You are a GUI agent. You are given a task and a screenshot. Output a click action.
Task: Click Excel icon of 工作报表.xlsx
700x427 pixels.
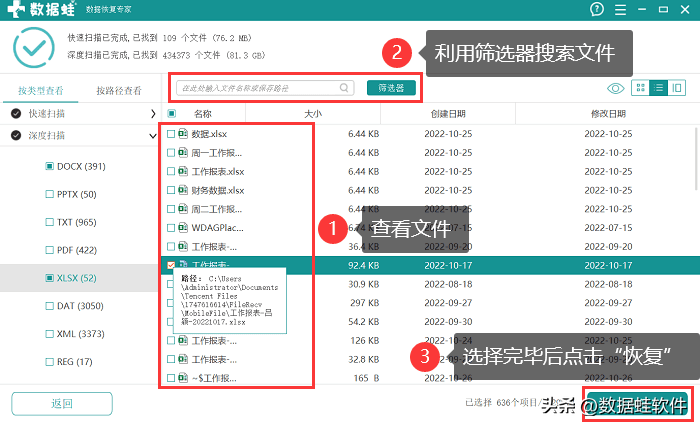183,171
